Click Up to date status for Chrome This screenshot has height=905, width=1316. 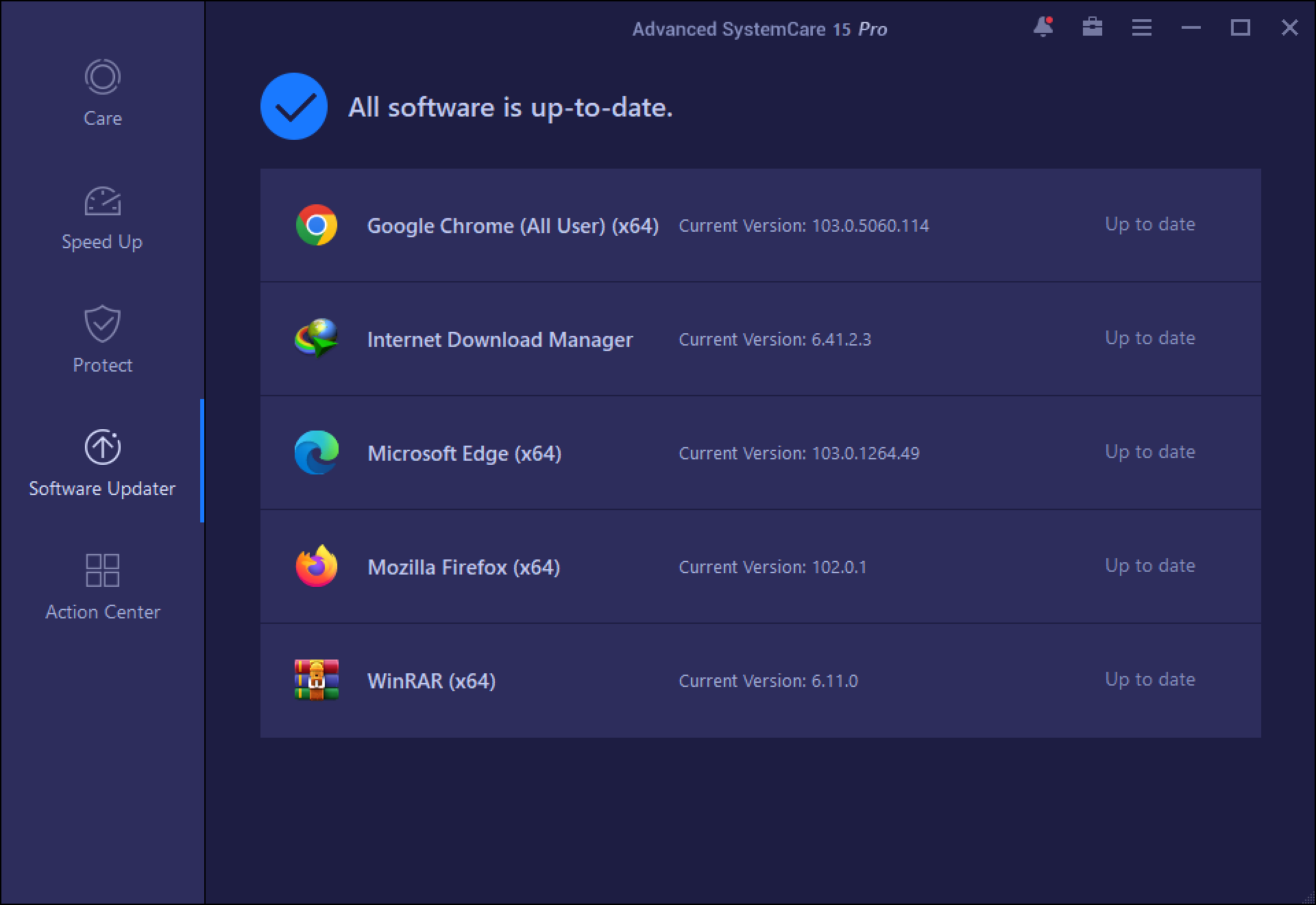pyautogui.click(x=1150, y=225)
